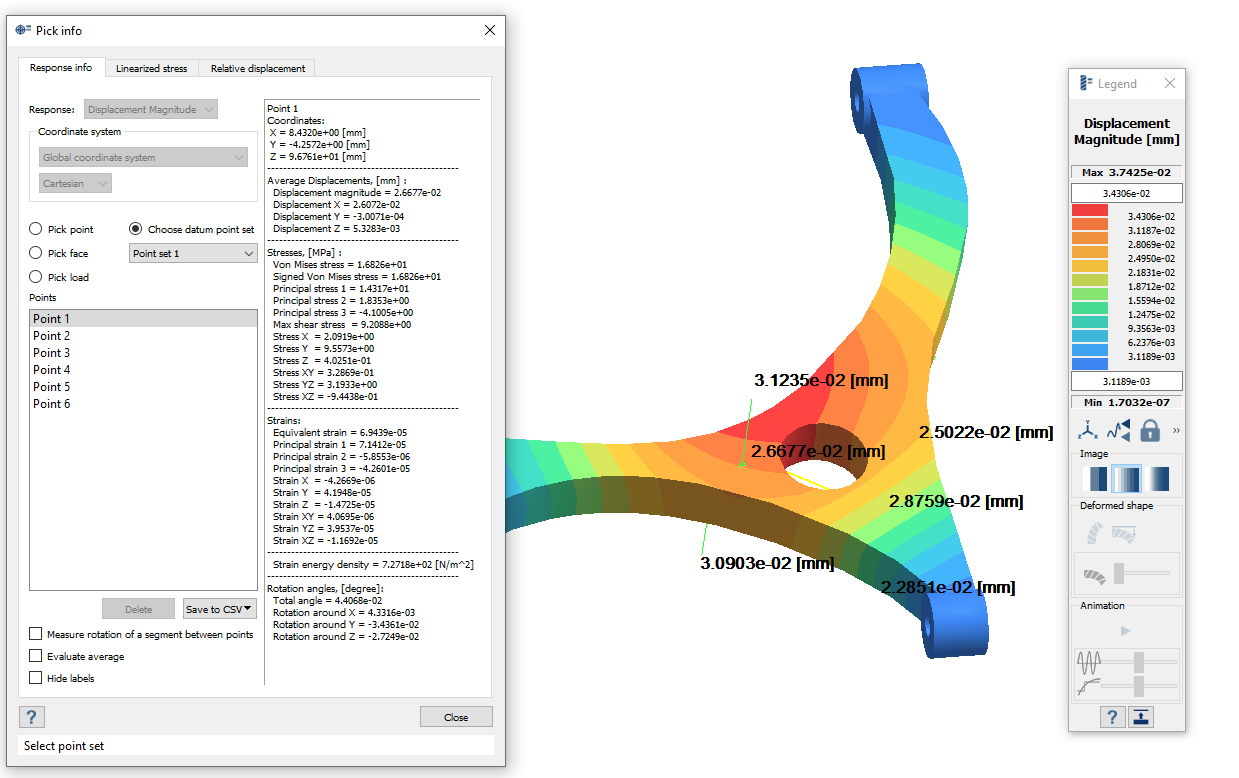Image resolution: width=1239 pixels, height=778 pixels.
Task: Open help in the Pick info dialog
Action: (32, 716)
